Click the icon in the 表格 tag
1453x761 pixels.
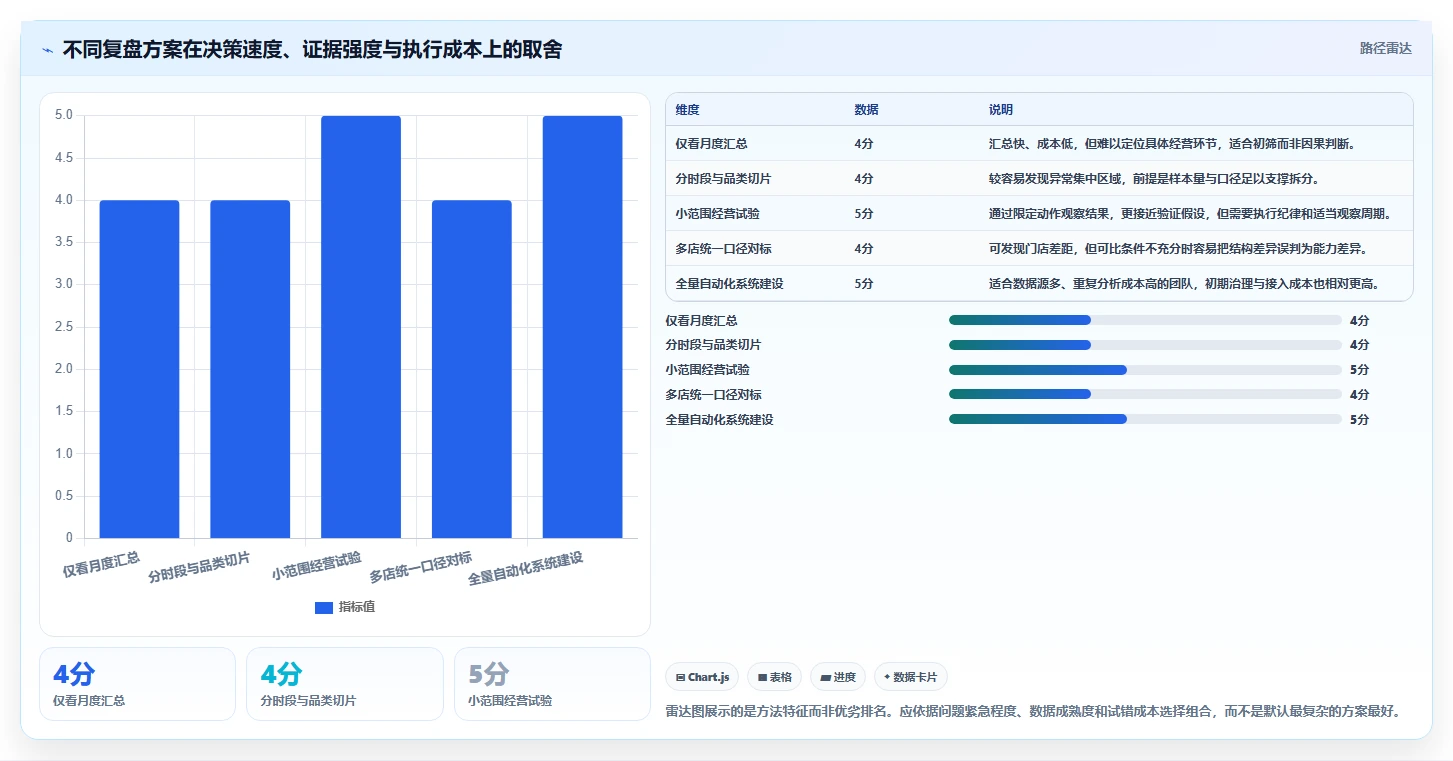click(x=762, y=677)
